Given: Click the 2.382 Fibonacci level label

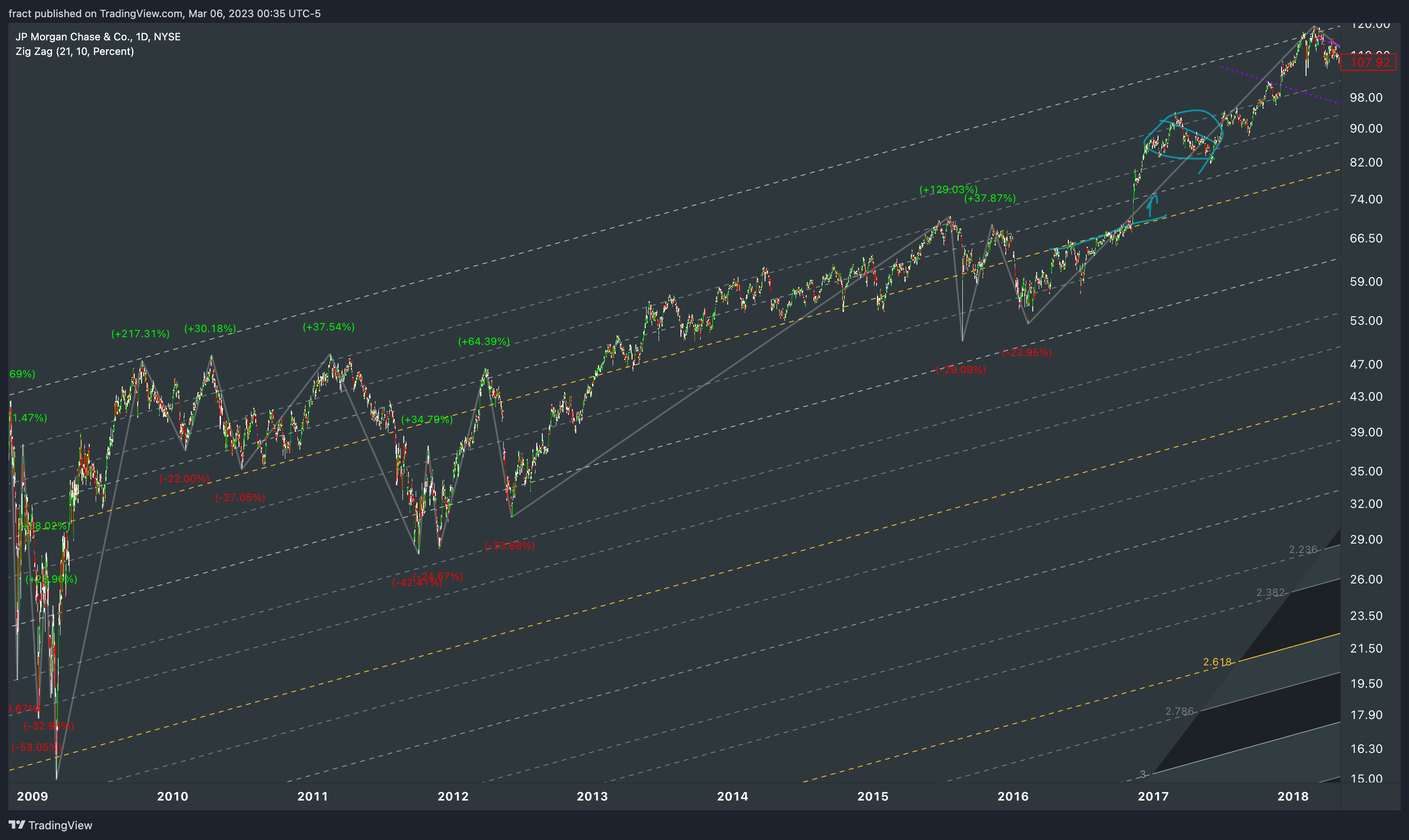Looking at the screenshot, I should 1270,593.
